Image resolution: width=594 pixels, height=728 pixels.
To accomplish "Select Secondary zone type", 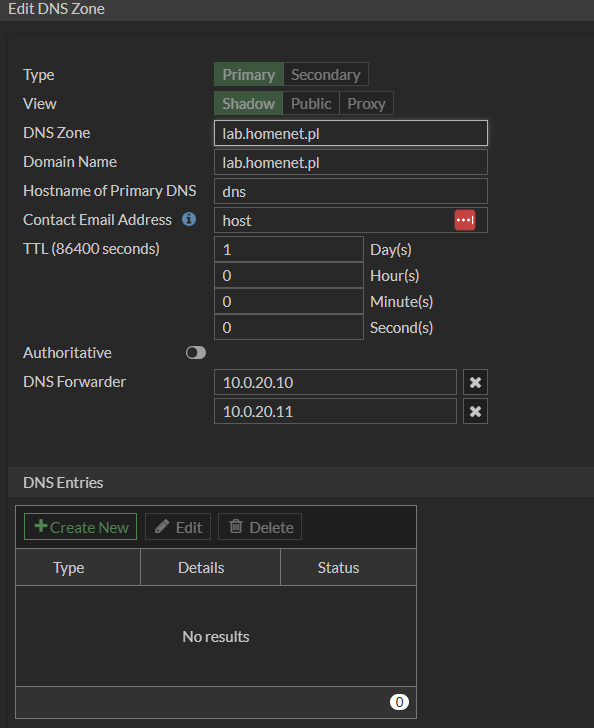I will click(326, 74).
